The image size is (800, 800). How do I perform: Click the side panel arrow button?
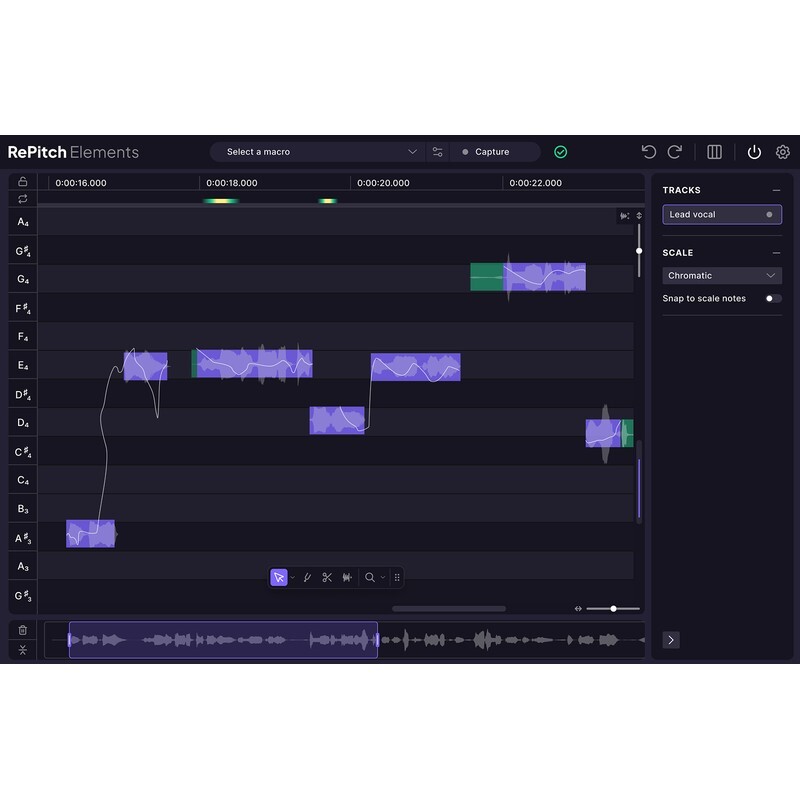click(x=671, y=640)
